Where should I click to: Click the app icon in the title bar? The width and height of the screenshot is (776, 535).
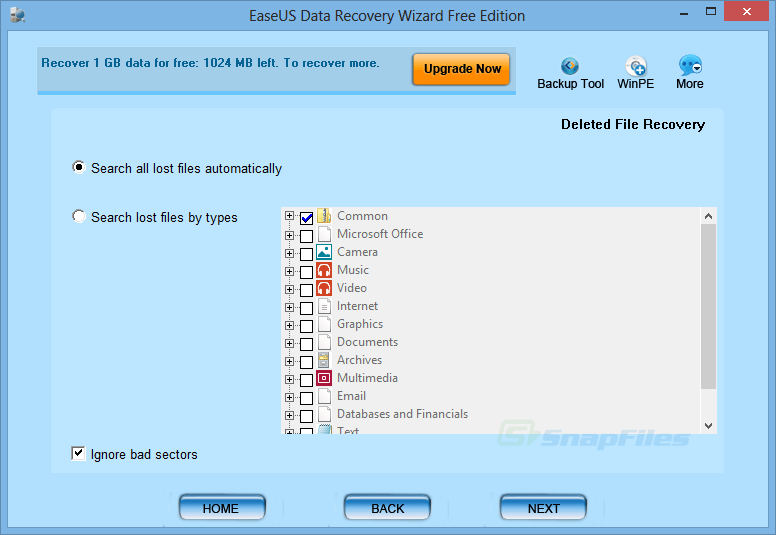(17, 15)
